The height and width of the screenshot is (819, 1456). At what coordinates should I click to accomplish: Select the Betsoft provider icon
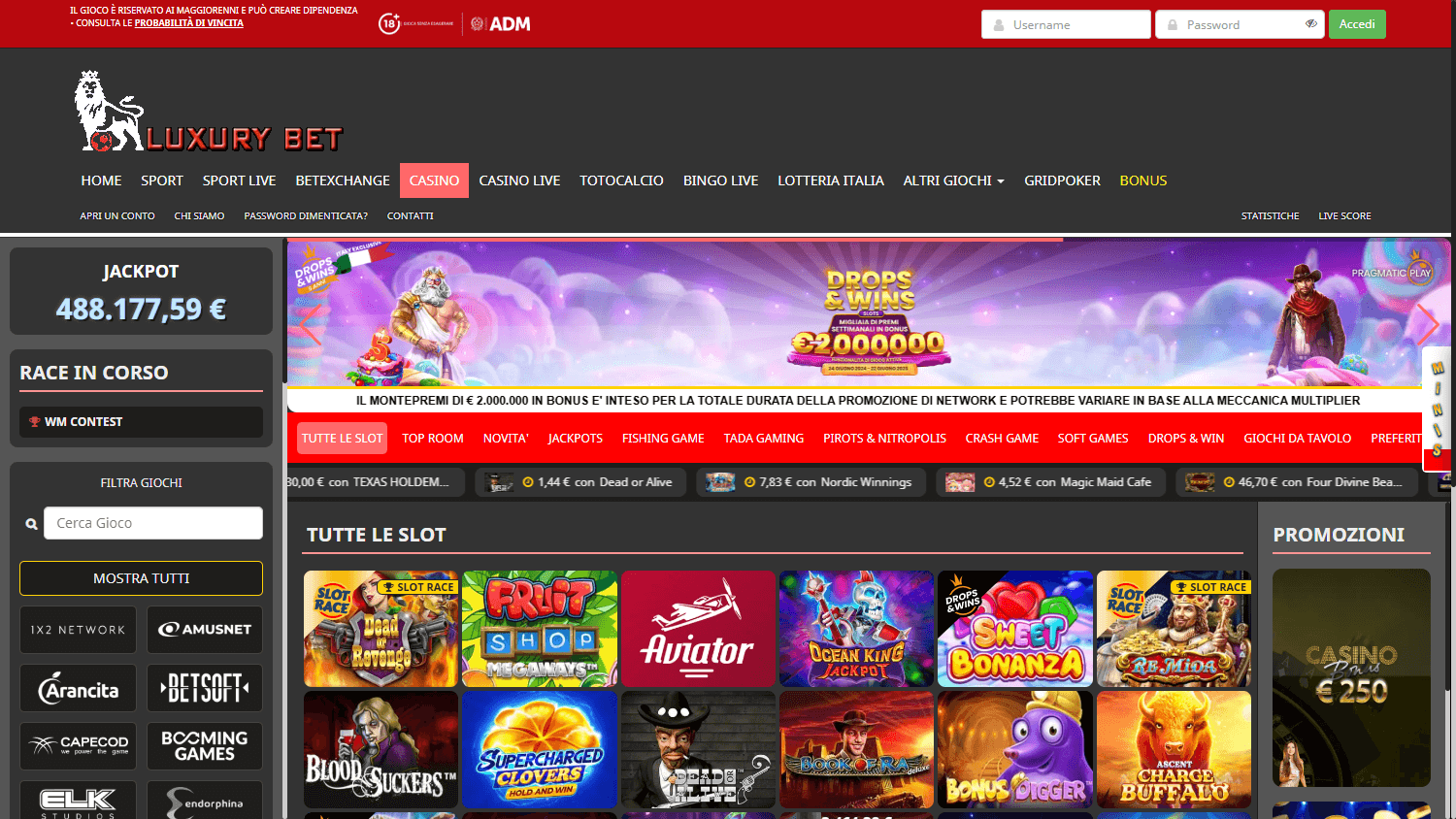coord(204,688)
